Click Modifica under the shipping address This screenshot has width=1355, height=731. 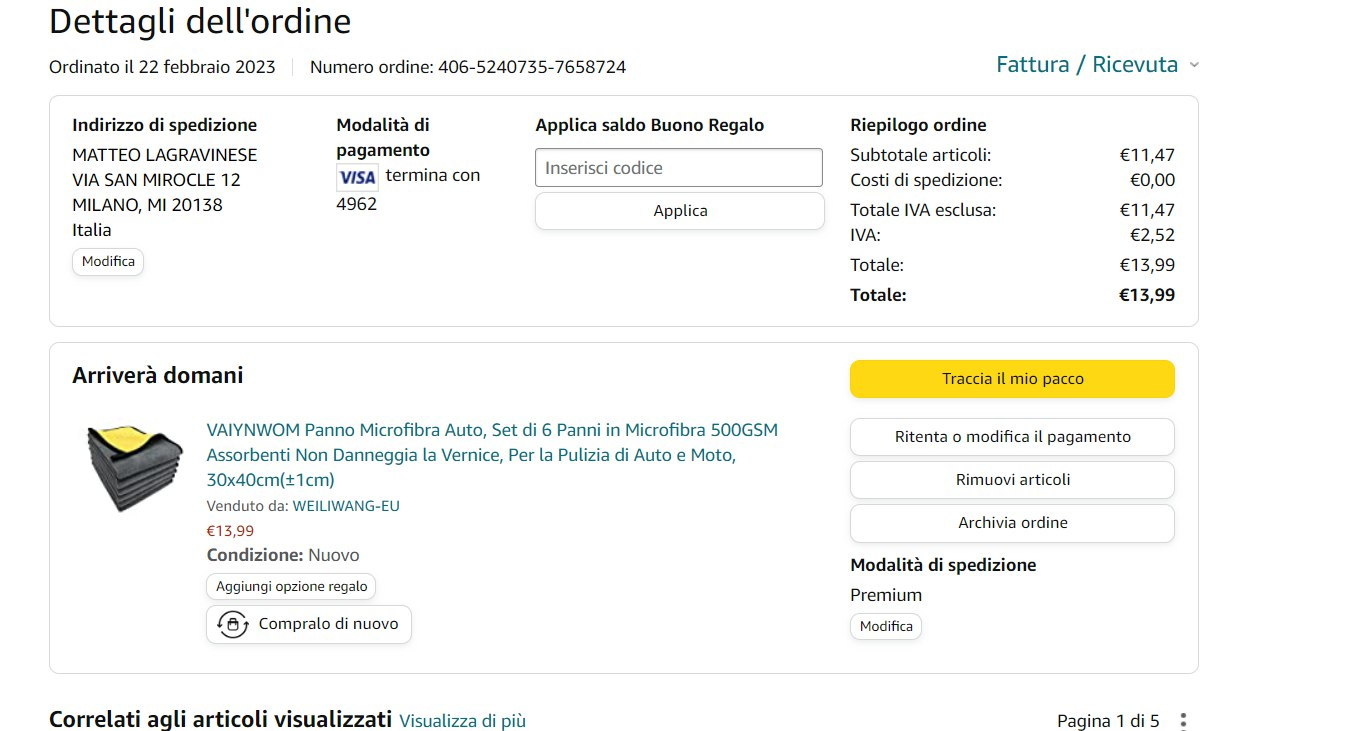108,262
